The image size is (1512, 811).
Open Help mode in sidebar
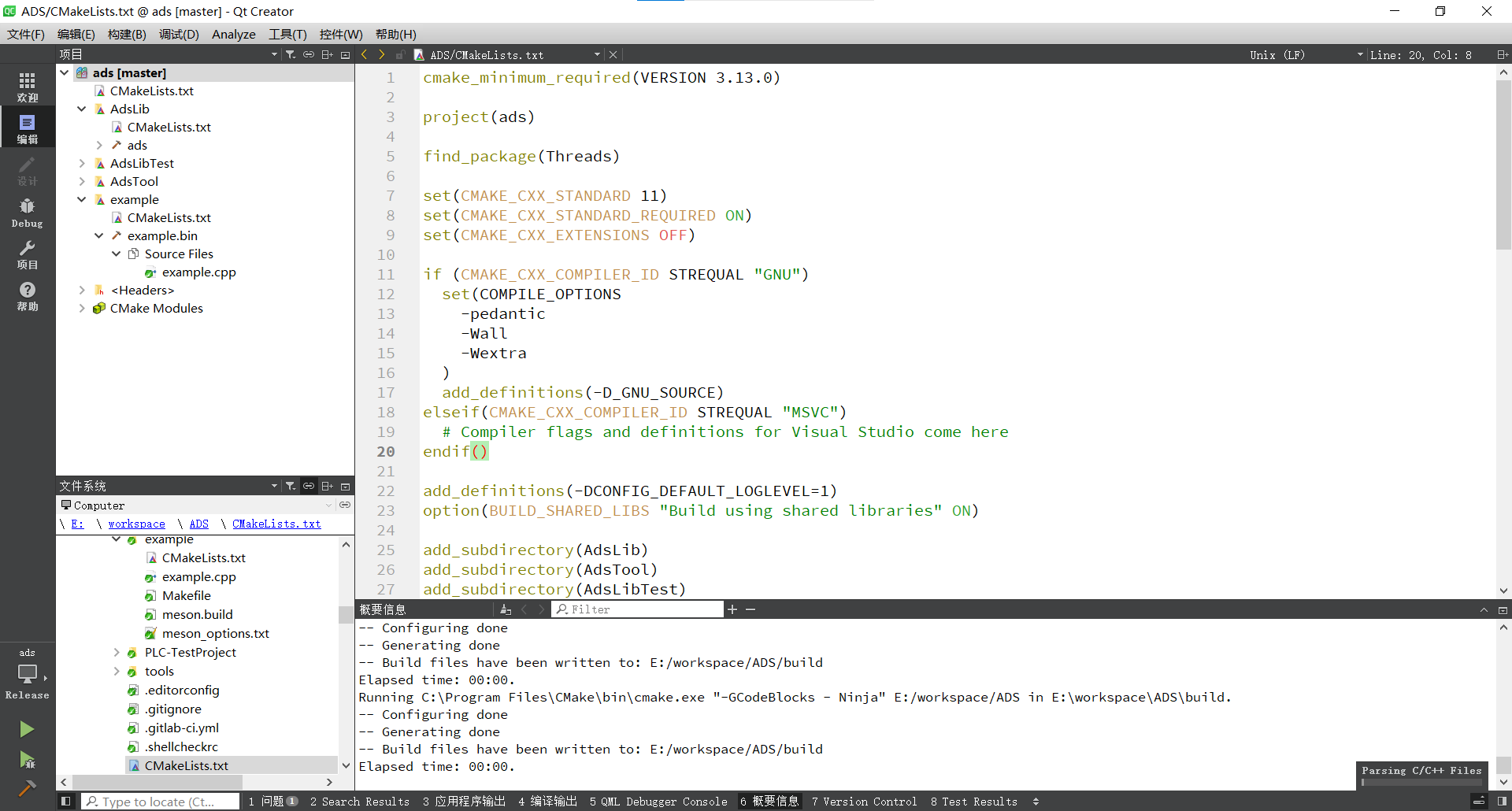coord(27,295)
